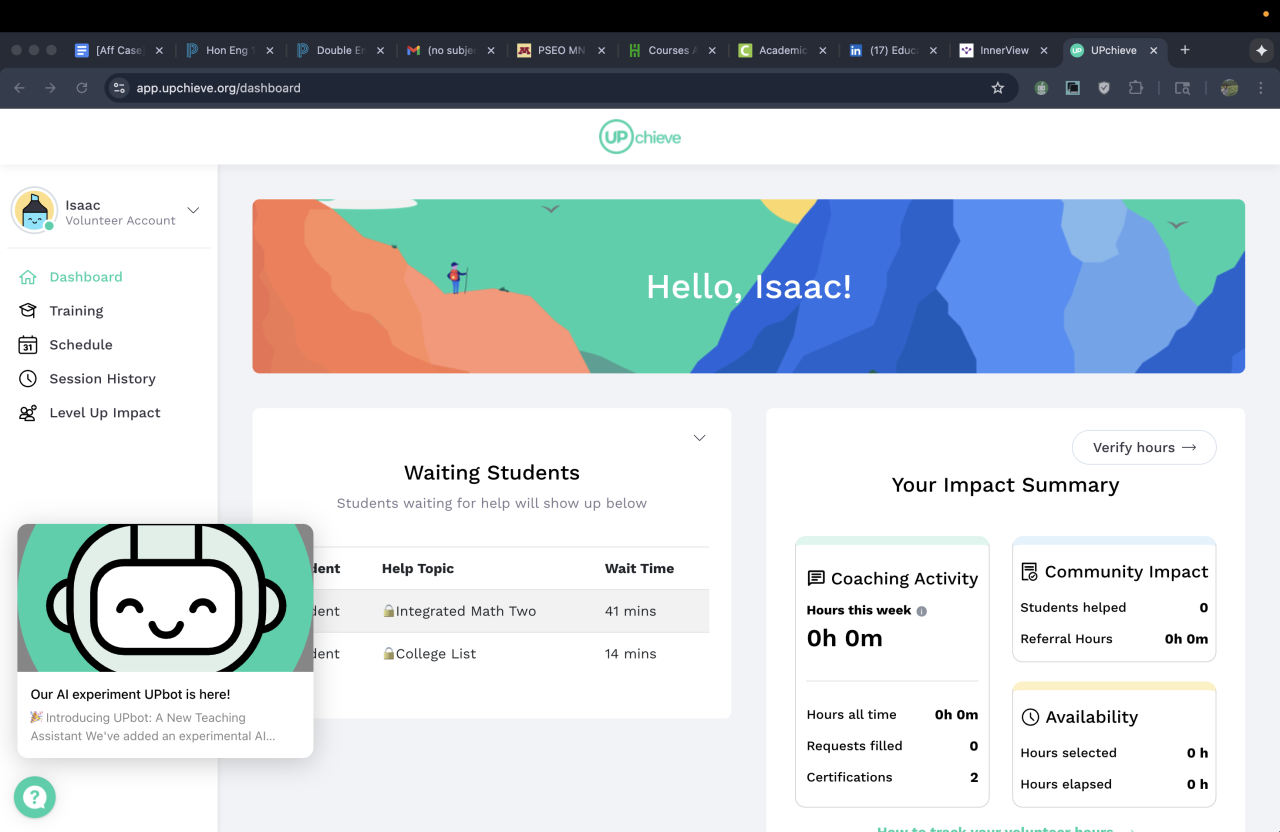Viewport: 1280px width, 832px height.
Task: Click the lock icon beside College List
Action: click(388, 654)
